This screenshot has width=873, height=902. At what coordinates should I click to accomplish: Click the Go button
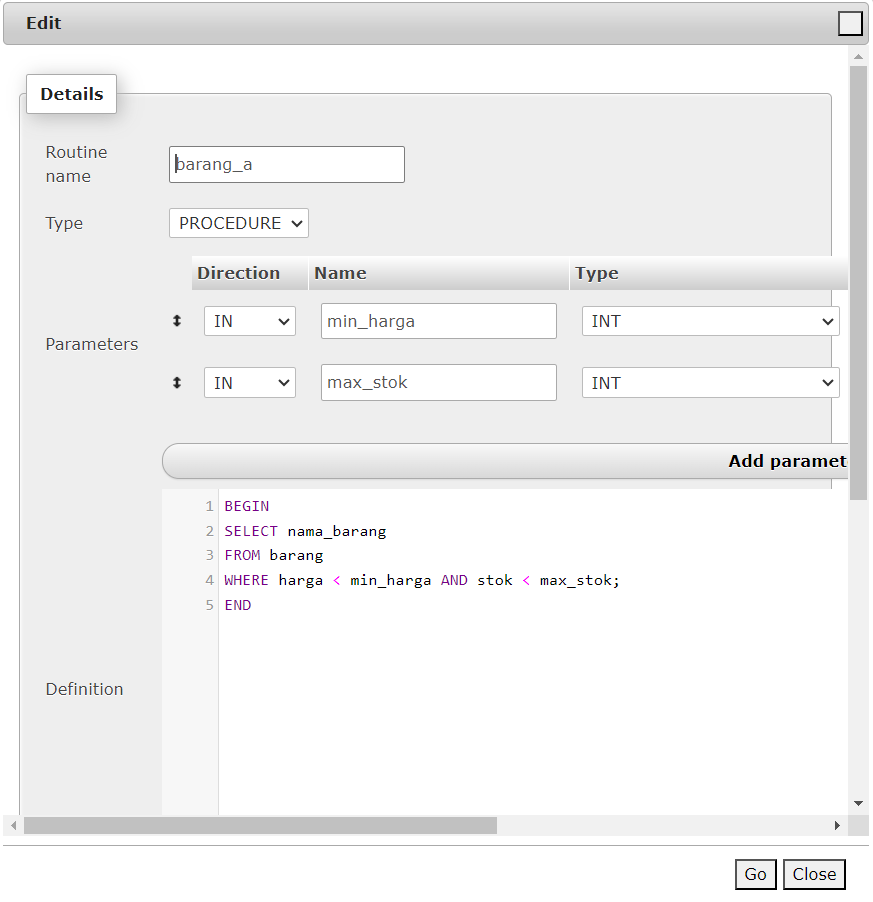click(x=755, y=874)
